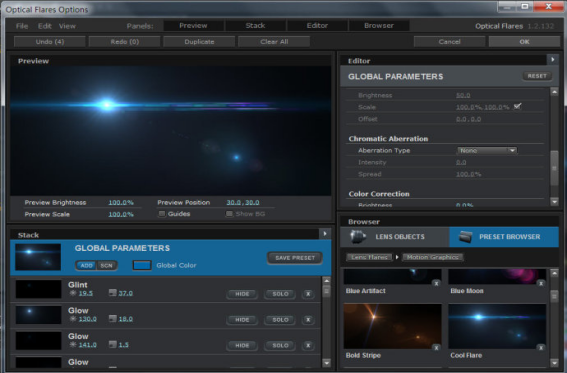Remove the Cool Flare preset with X
567x373 pixels.
point(541,348)
